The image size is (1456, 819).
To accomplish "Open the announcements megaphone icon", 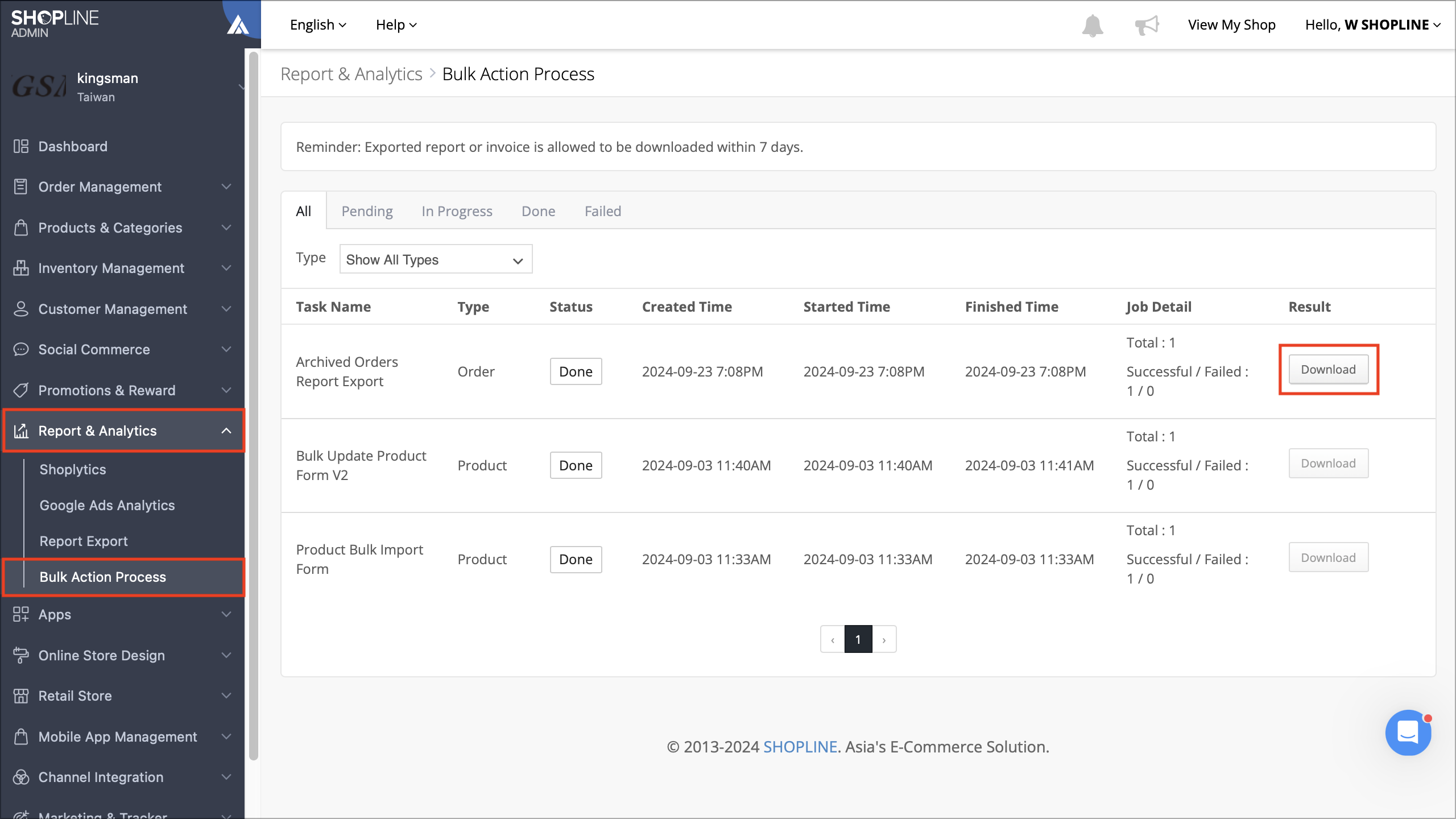I will coord(1147,26).
